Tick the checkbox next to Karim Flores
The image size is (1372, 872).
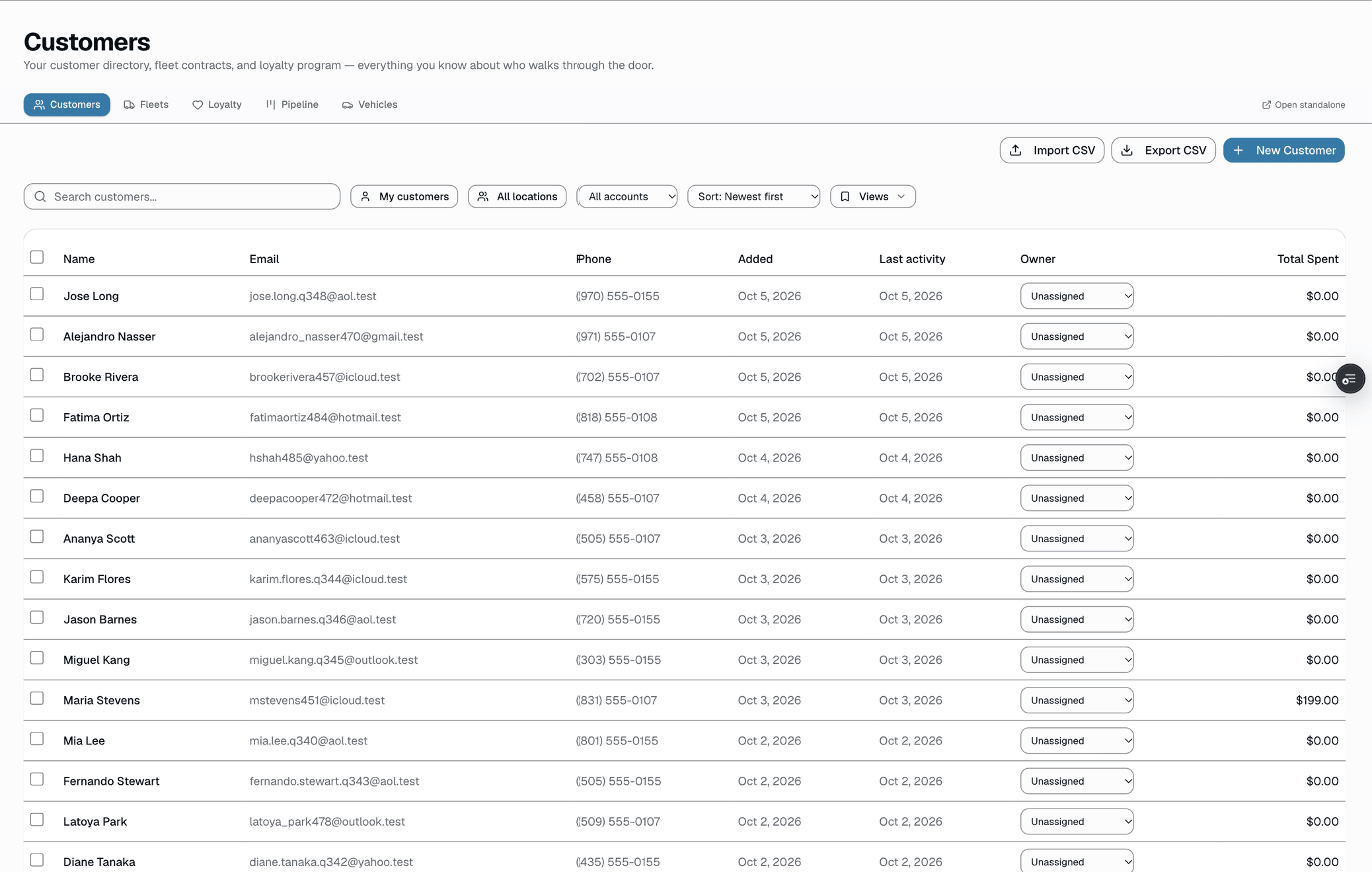click(x=37, y=577)
